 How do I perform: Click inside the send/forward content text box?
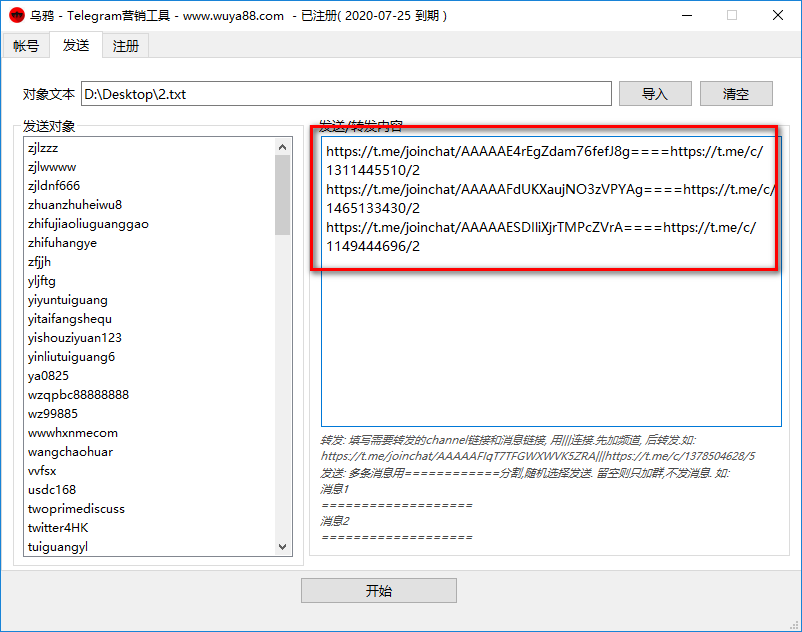[551, 281]
